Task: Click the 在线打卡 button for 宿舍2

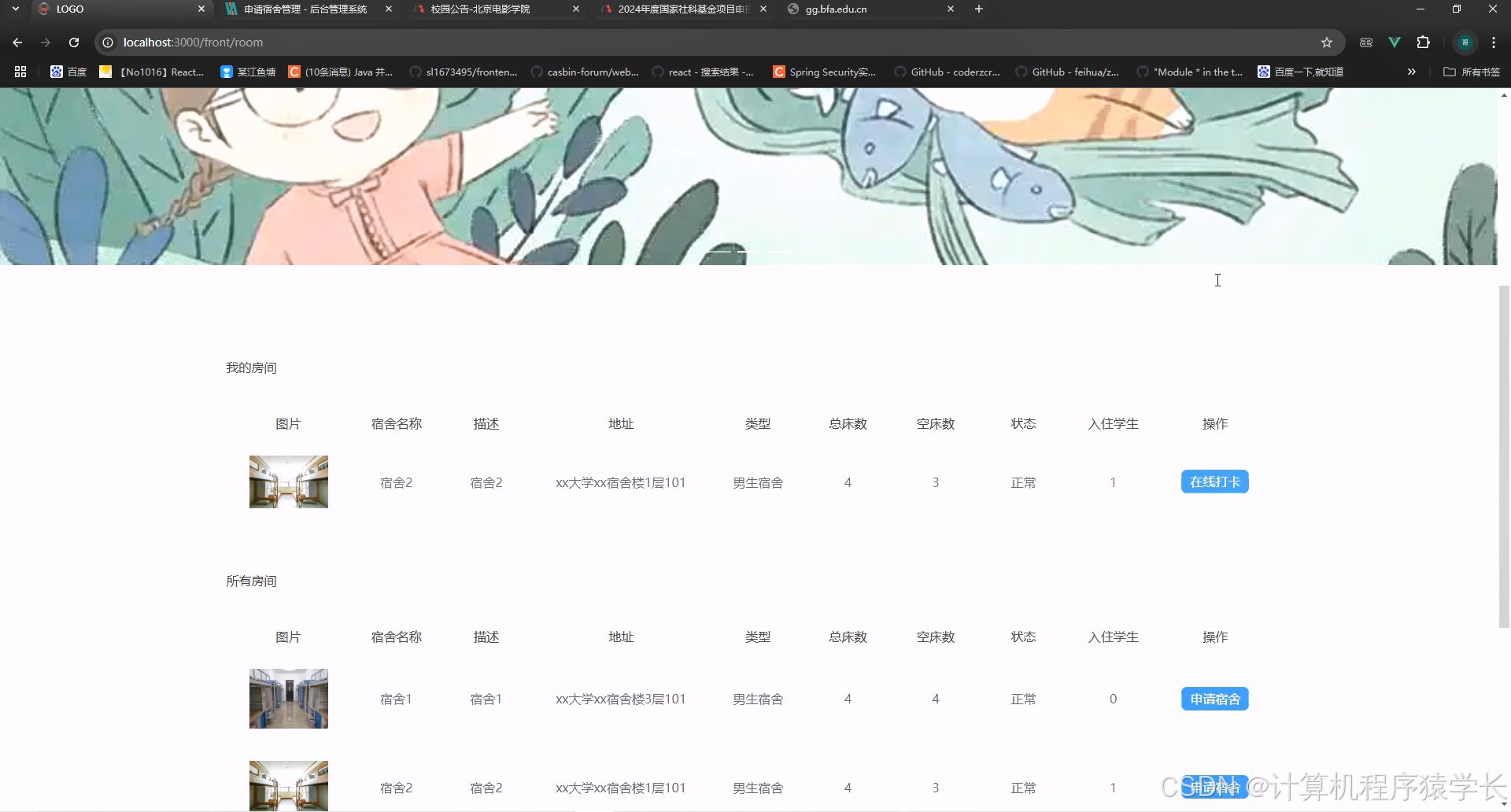Action: coord(1214,481)
